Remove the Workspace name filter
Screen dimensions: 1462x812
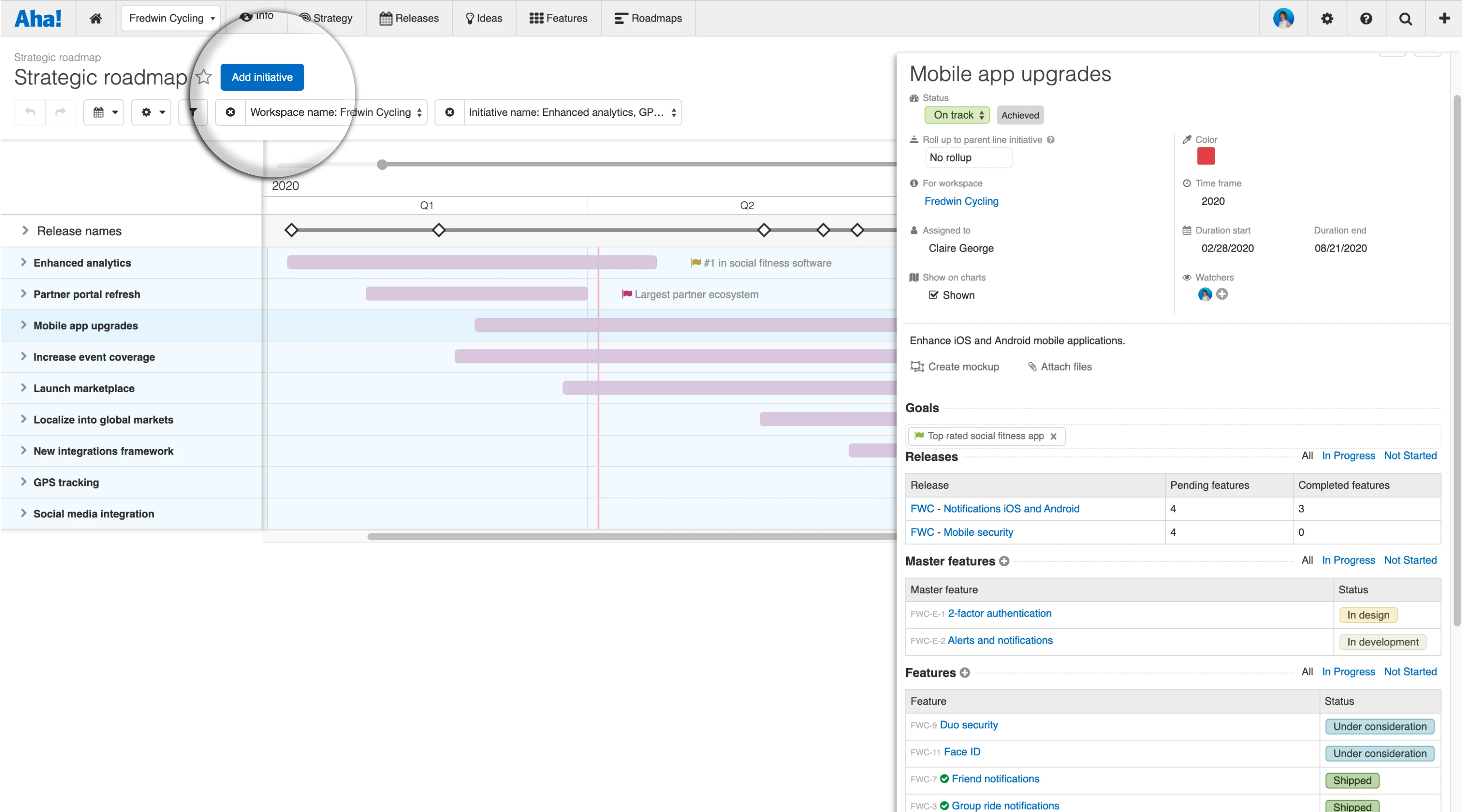(x=230, y=112)
